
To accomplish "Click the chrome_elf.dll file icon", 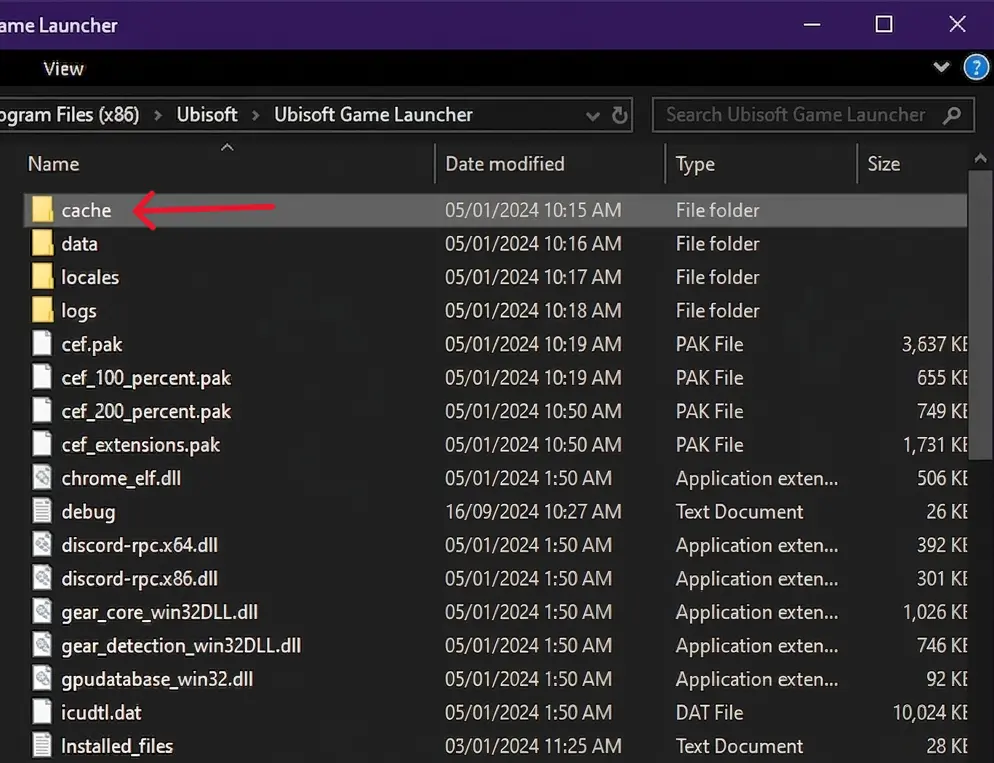I will tap(42, 478).
